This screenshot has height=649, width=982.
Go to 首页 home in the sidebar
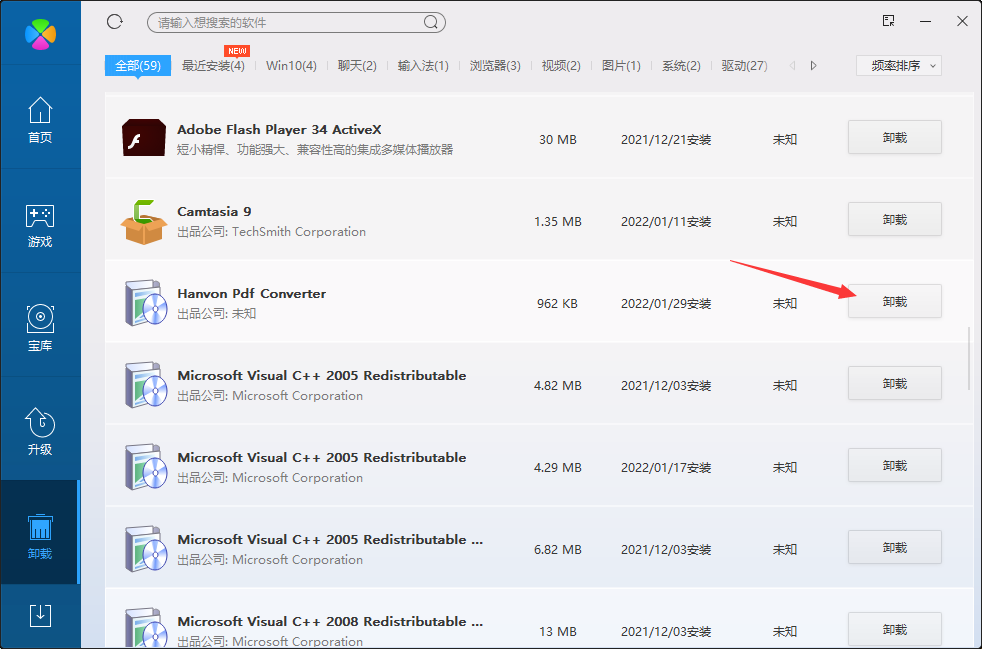40,120
